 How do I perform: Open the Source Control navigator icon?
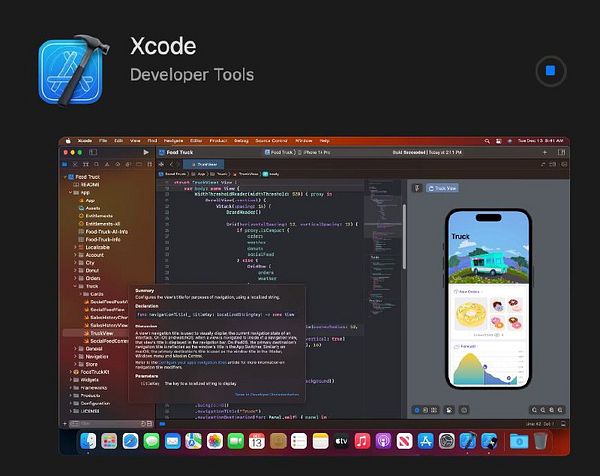point(75,164)
